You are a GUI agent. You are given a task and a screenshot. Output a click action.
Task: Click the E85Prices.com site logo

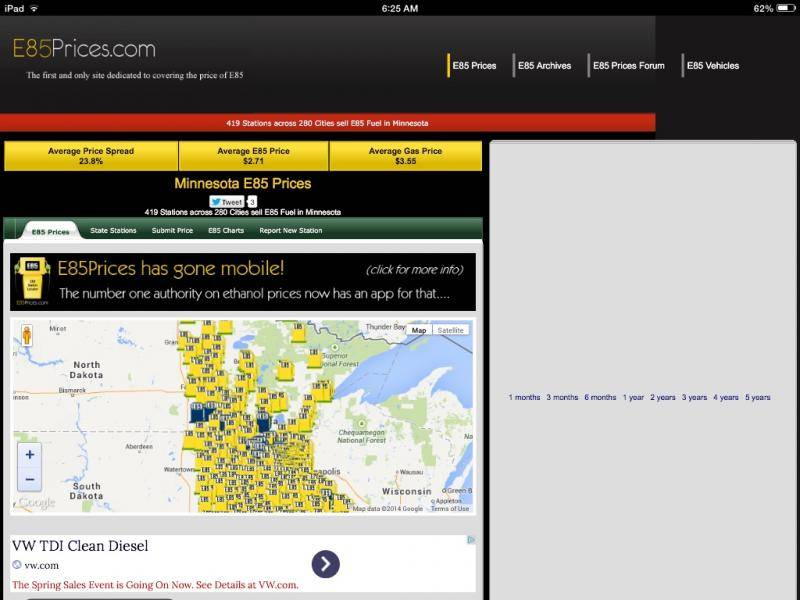pyautogui.click(x=84, y=48)
